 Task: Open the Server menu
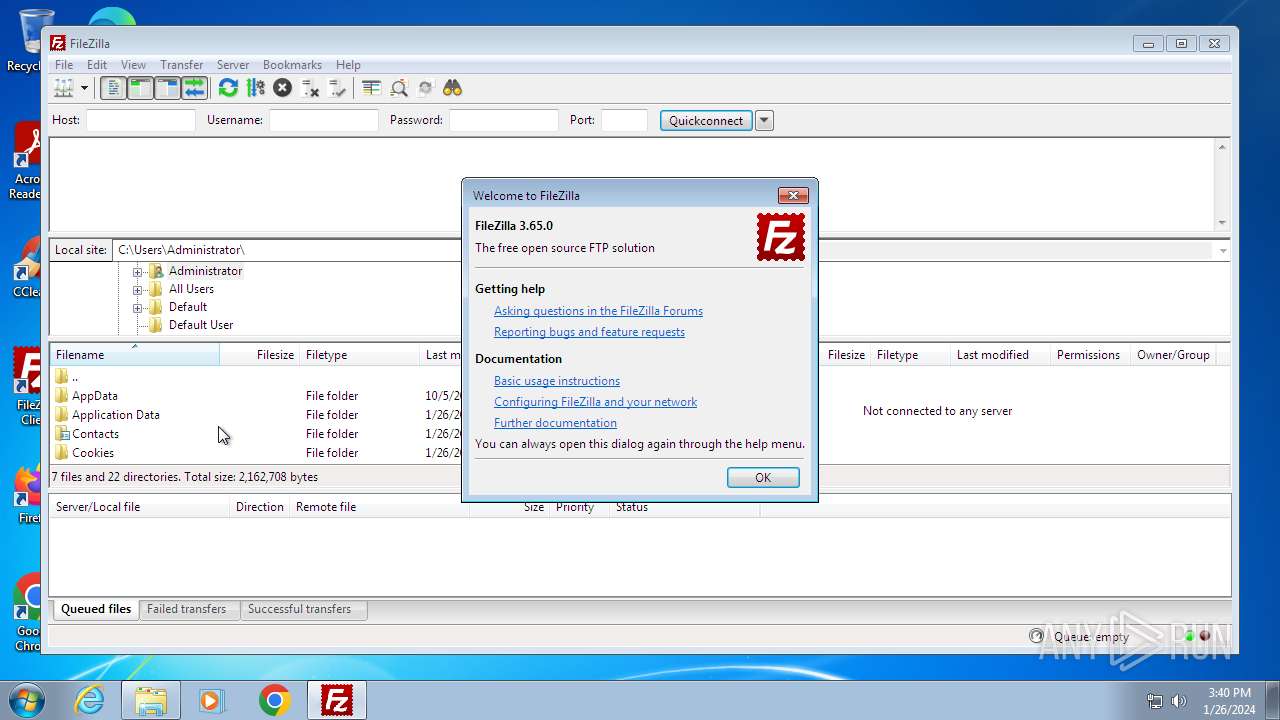[233, 65]
